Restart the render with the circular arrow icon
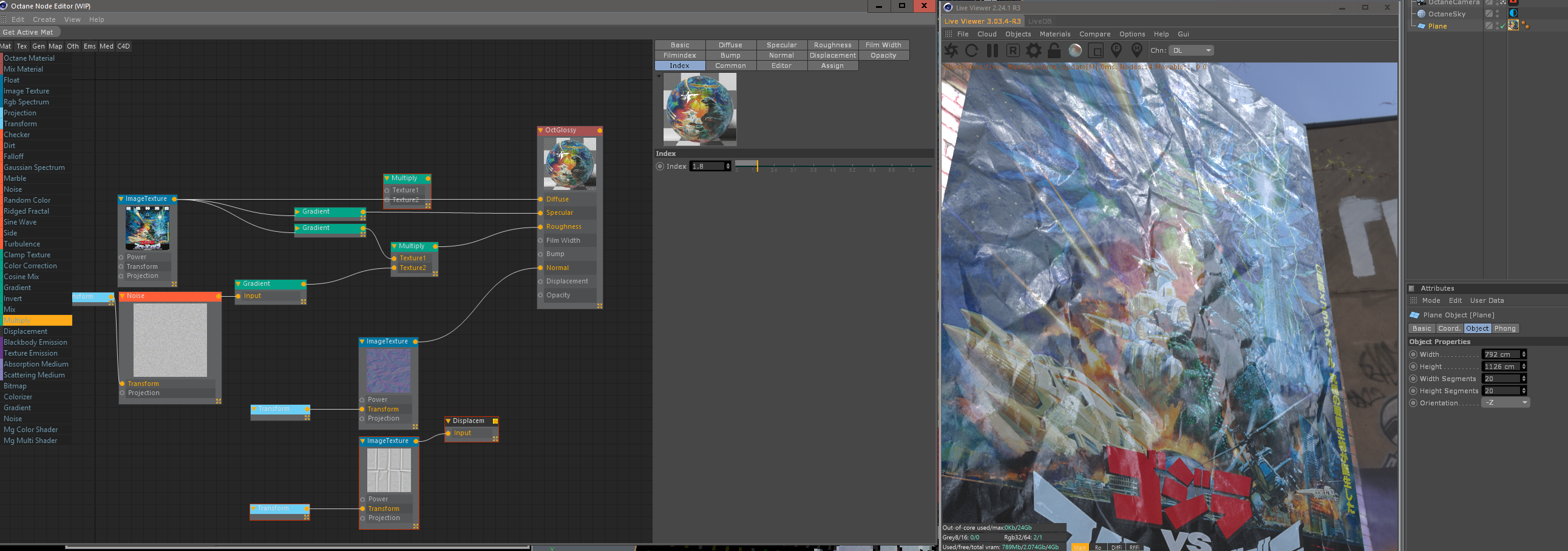The image size is (1568, 551). click(971, 50)
